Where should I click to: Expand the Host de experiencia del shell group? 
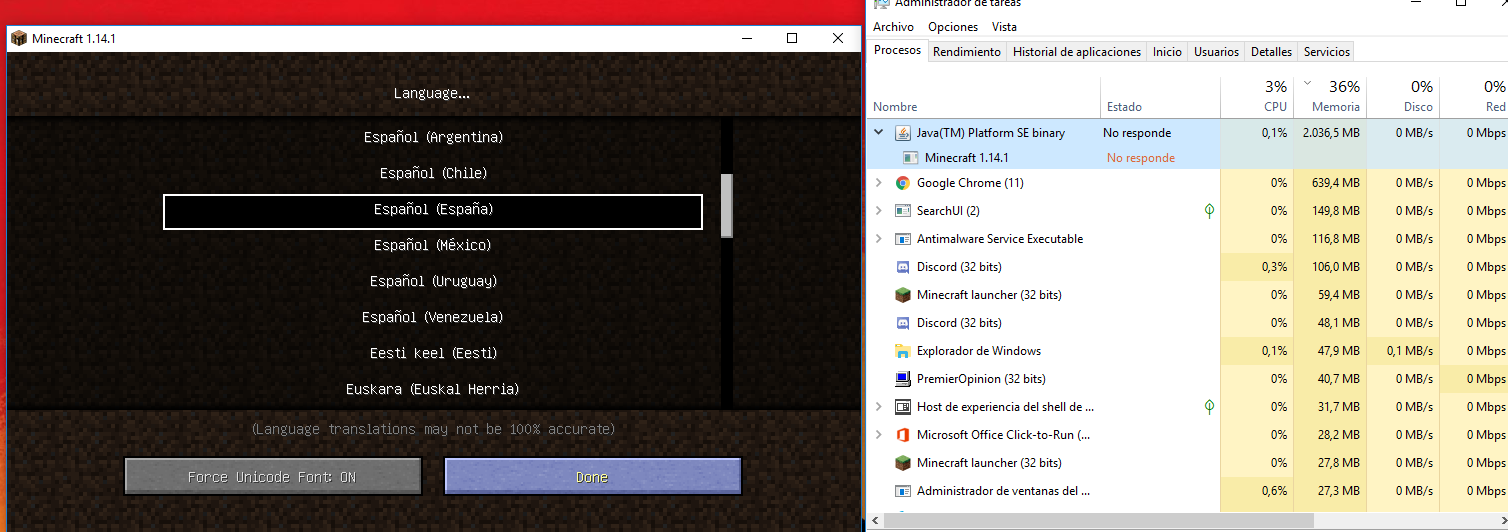point(879,407)
